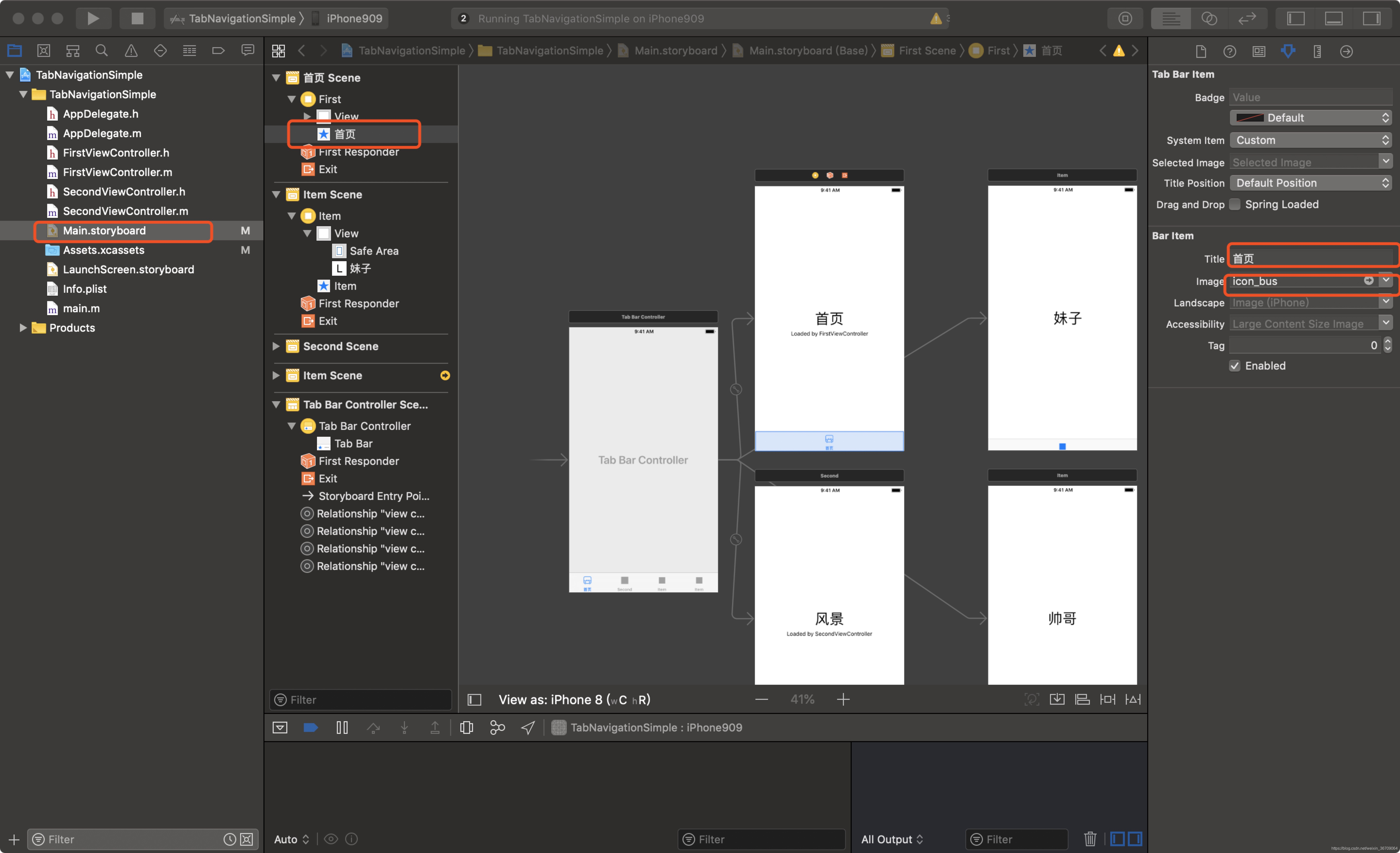Open the Issue navigator warning icon
The height and width of the screenshot is (853, 1400).
(x=131, y=51)
